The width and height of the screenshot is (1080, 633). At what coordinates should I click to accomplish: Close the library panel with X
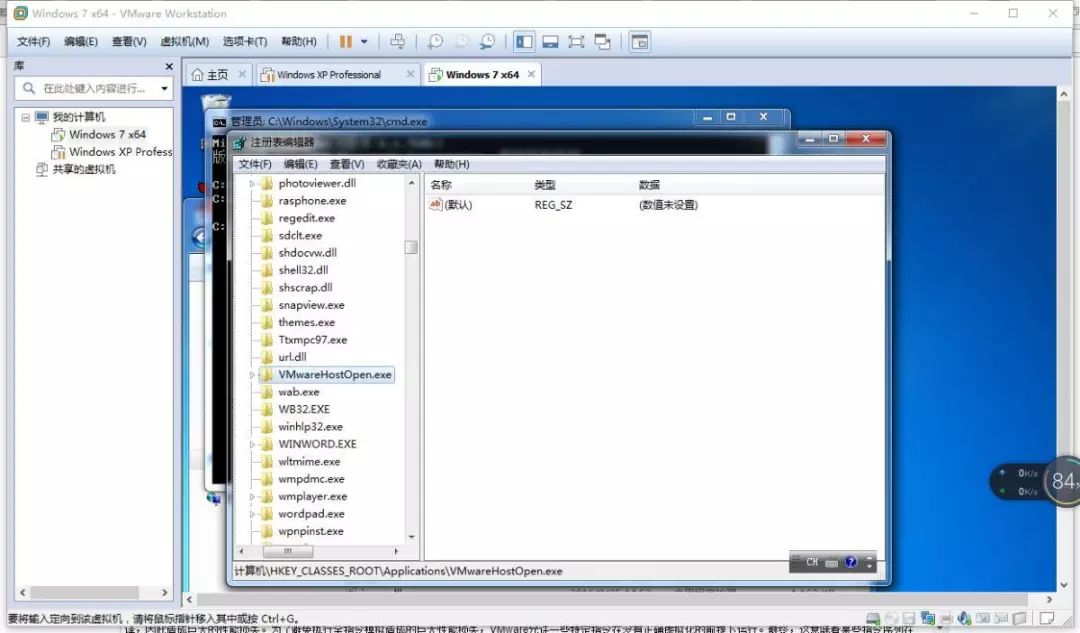(169, 66)
